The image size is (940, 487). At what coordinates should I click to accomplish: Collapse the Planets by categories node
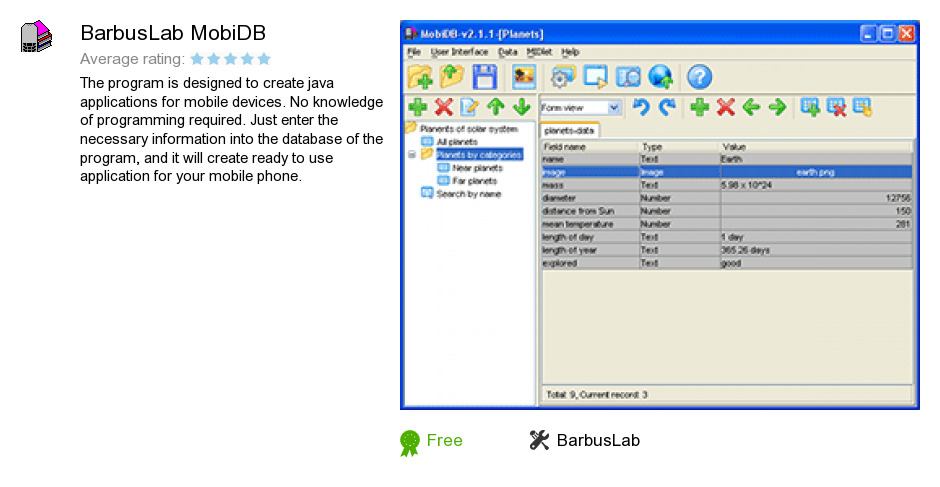pyautogui.click(x=412, y=155)
